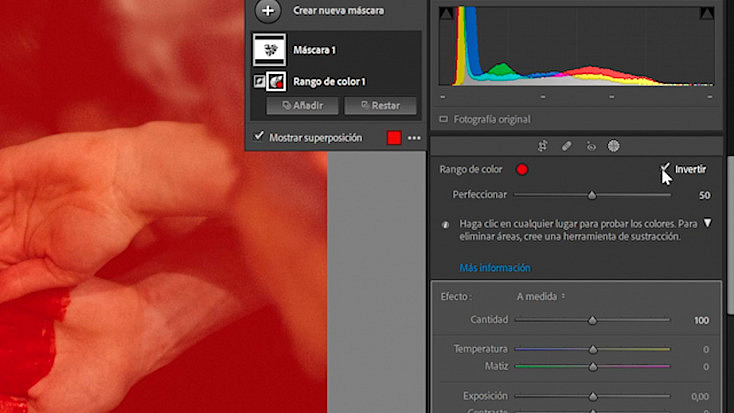Collapse the color sampling hint triangle
This screenshot has height=413, width=734.
[707, 223]
